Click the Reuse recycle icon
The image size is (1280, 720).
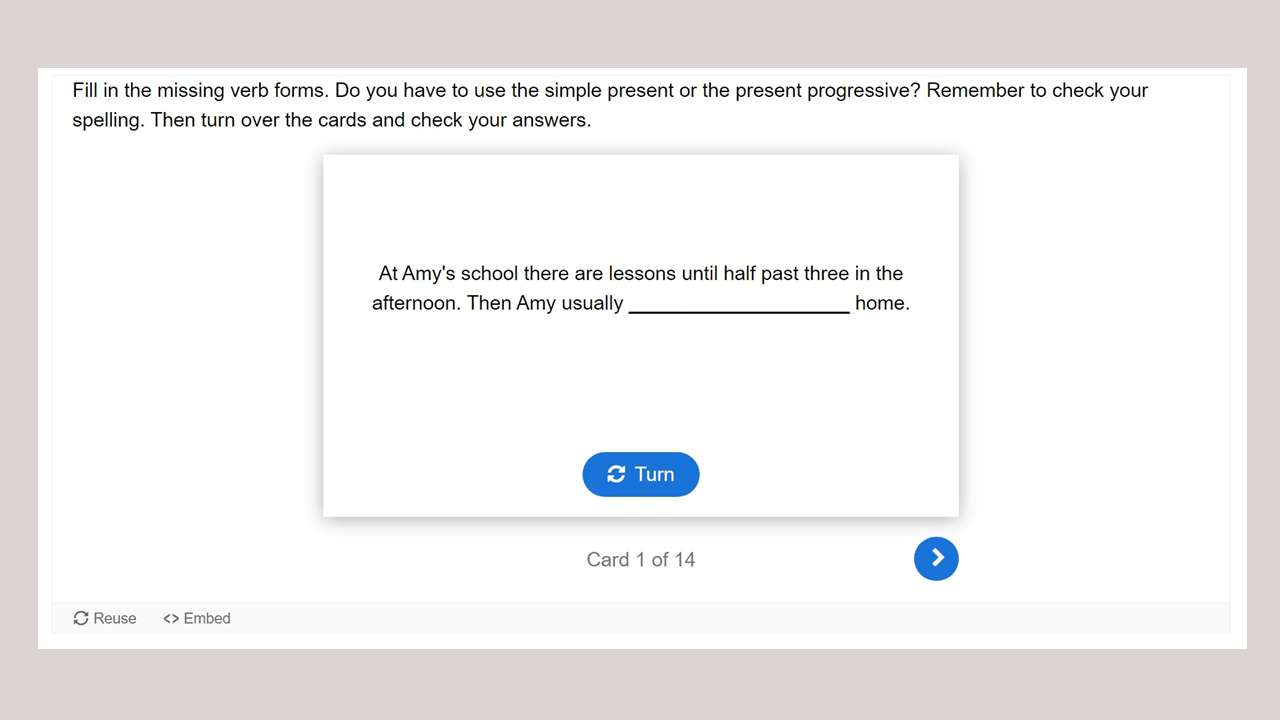pos(81,618)
